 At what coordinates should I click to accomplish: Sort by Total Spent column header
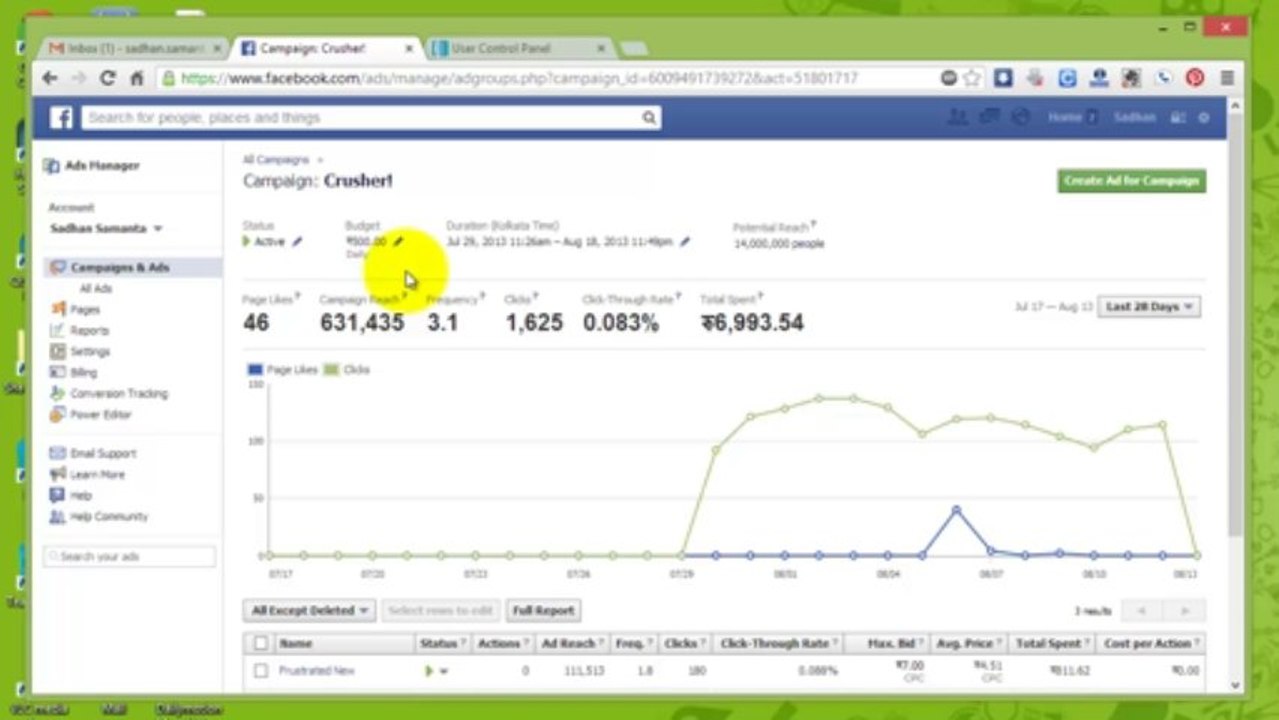1052,644
